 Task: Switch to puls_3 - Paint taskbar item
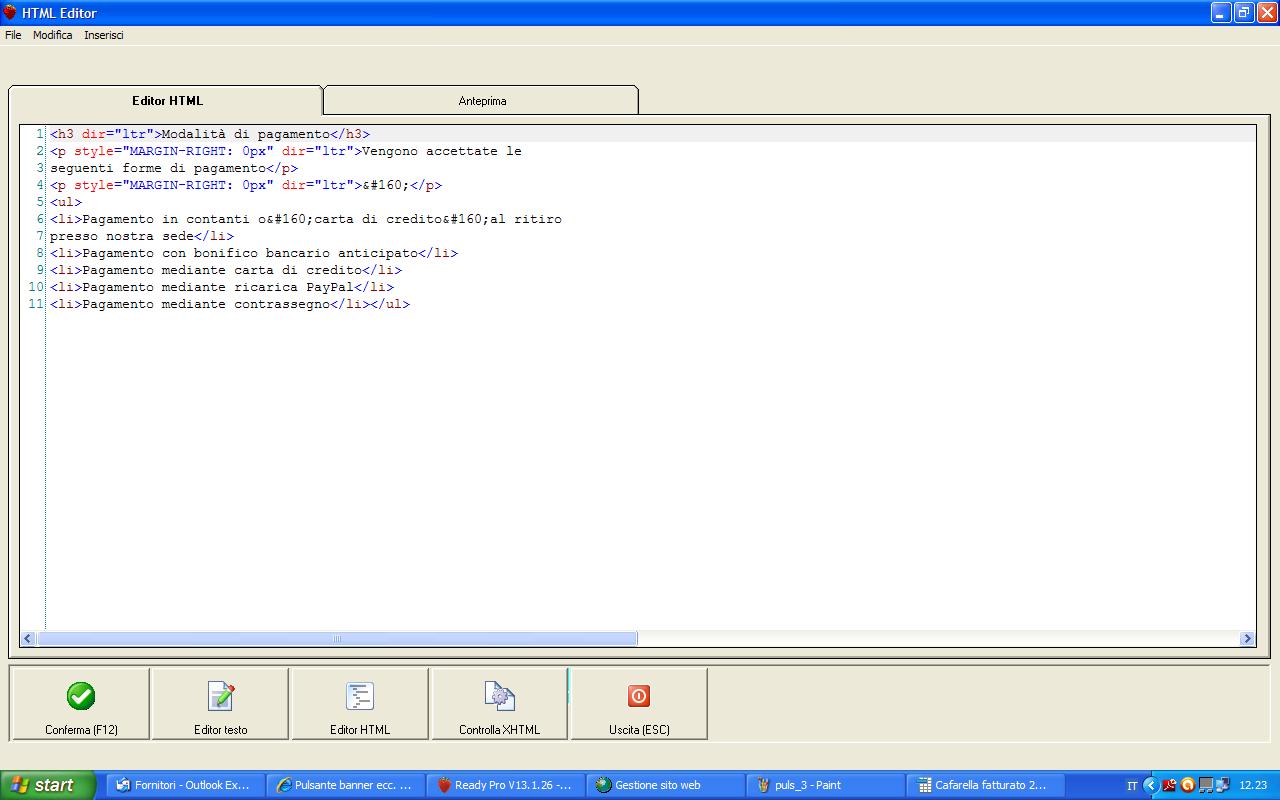(x=825, y=785)
